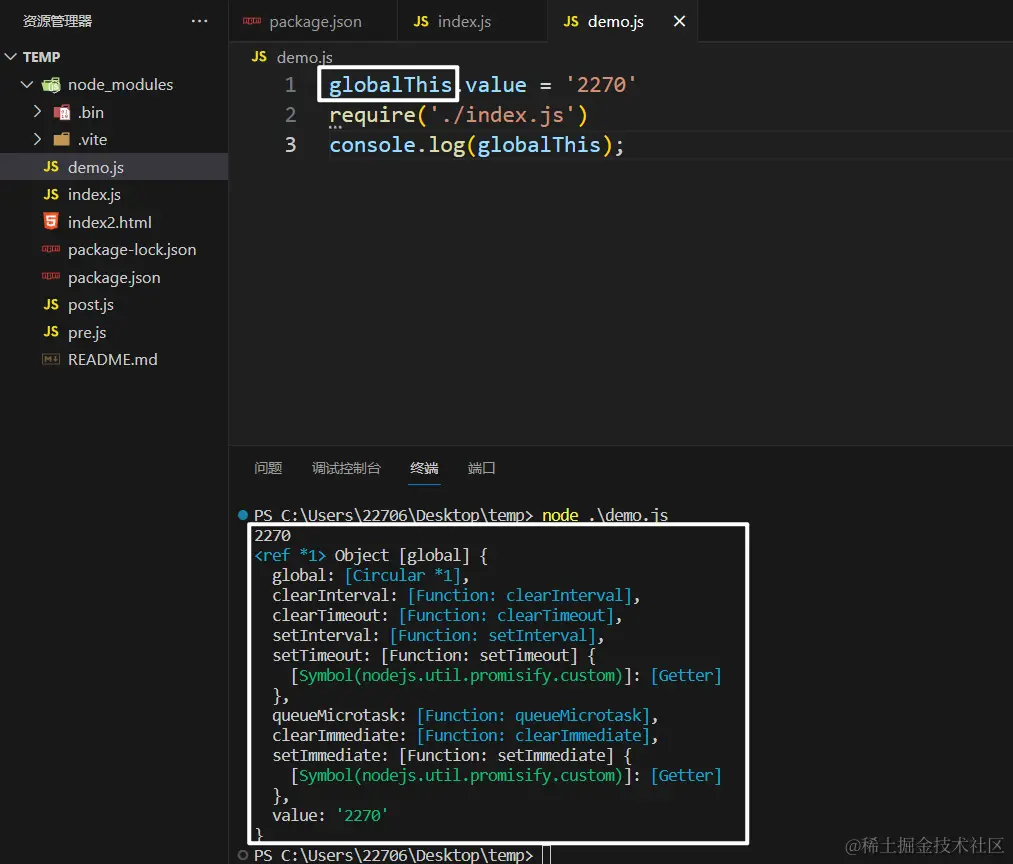Open index.js from the file tree
The image size is (1013, 864).
[x=114, y=195]
